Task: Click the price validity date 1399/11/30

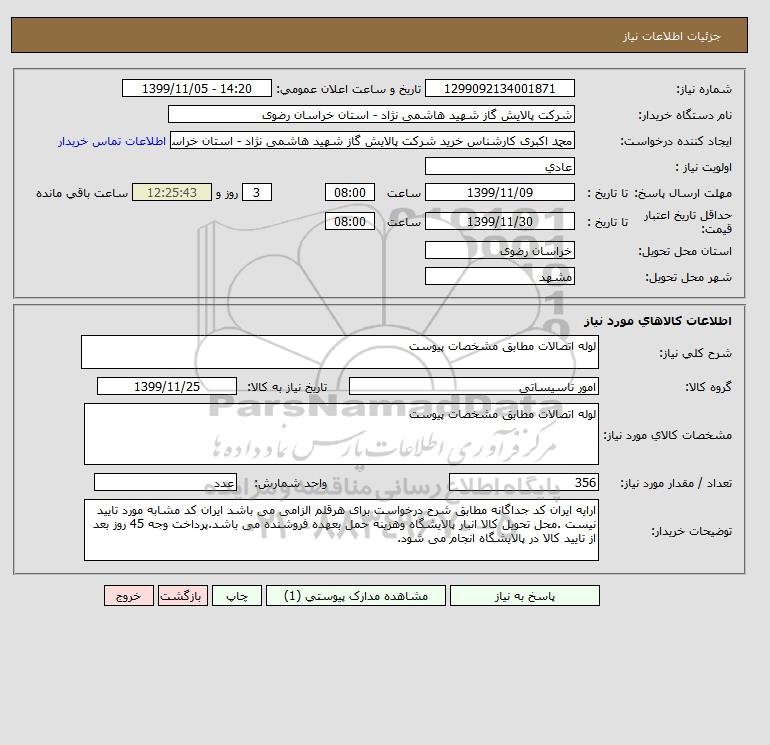Action: [499, 221]
